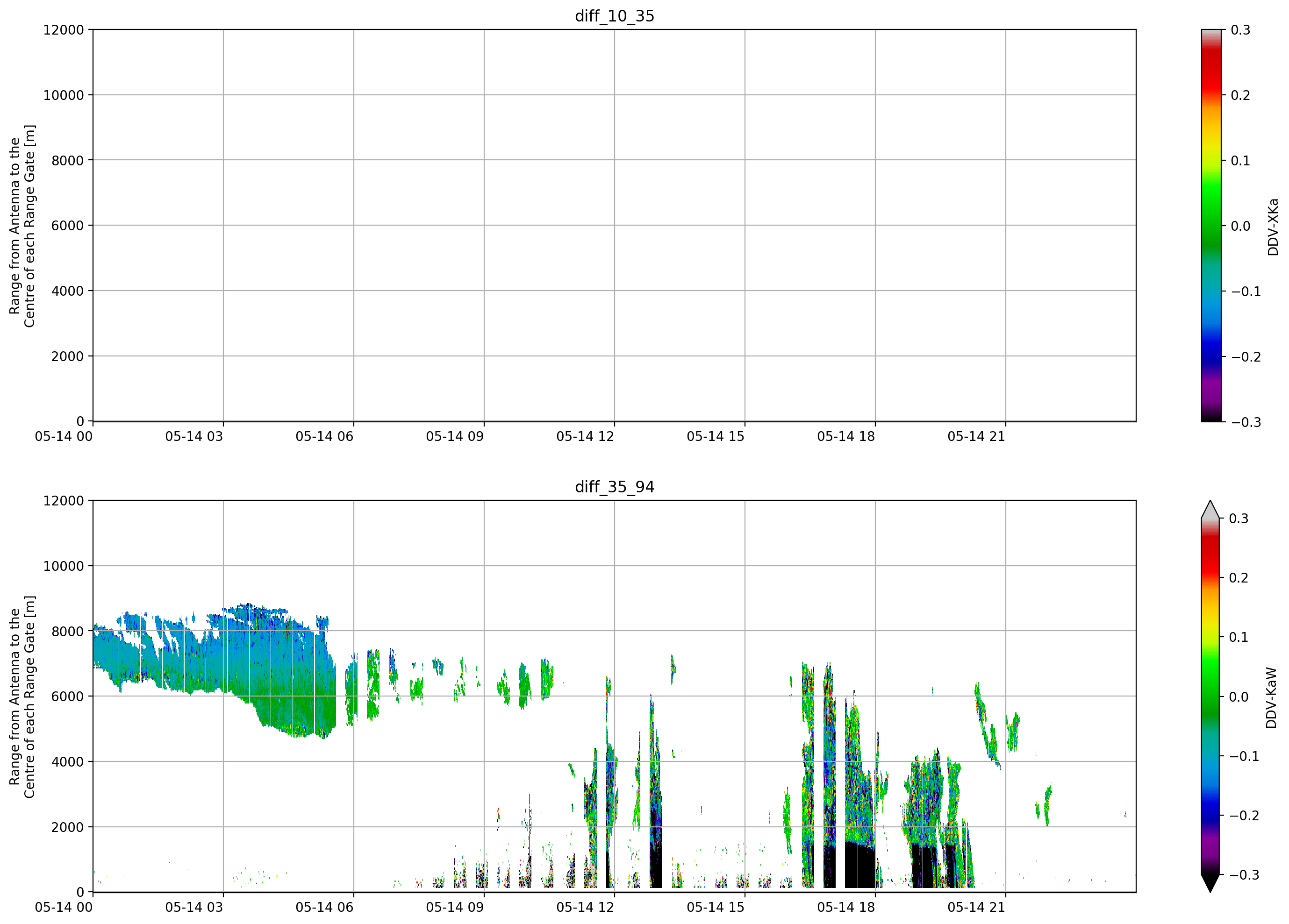The image size is (1289, 924).
Task: Click '05-14 18' under the diff_10_35 plot
Action: [846, 436]
